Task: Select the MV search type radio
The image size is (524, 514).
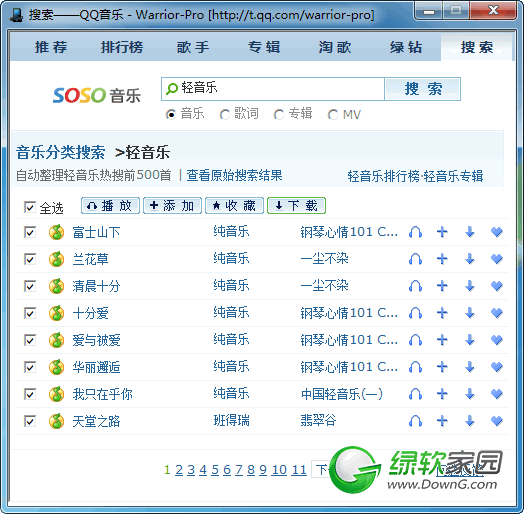Action: click(x=333, y=115)
